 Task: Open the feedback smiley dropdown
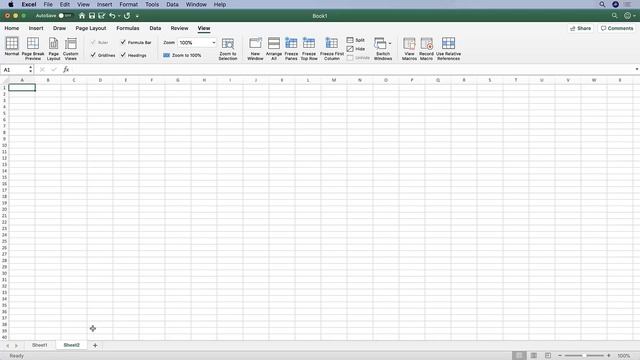point(629,16)
